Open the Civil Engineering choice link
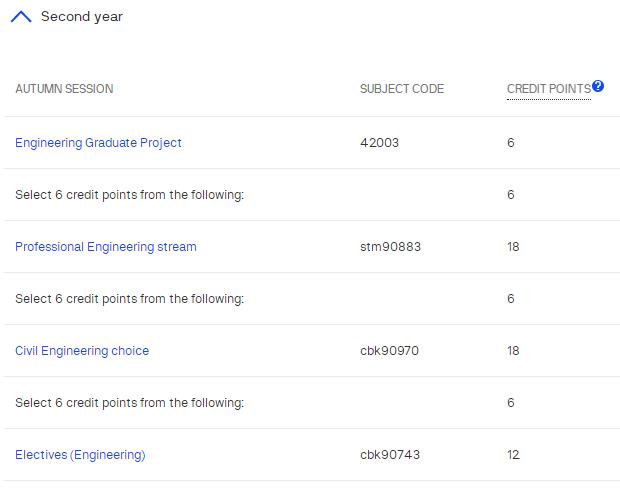The height and width of the screenshot is (488, 620). point(82,351)
